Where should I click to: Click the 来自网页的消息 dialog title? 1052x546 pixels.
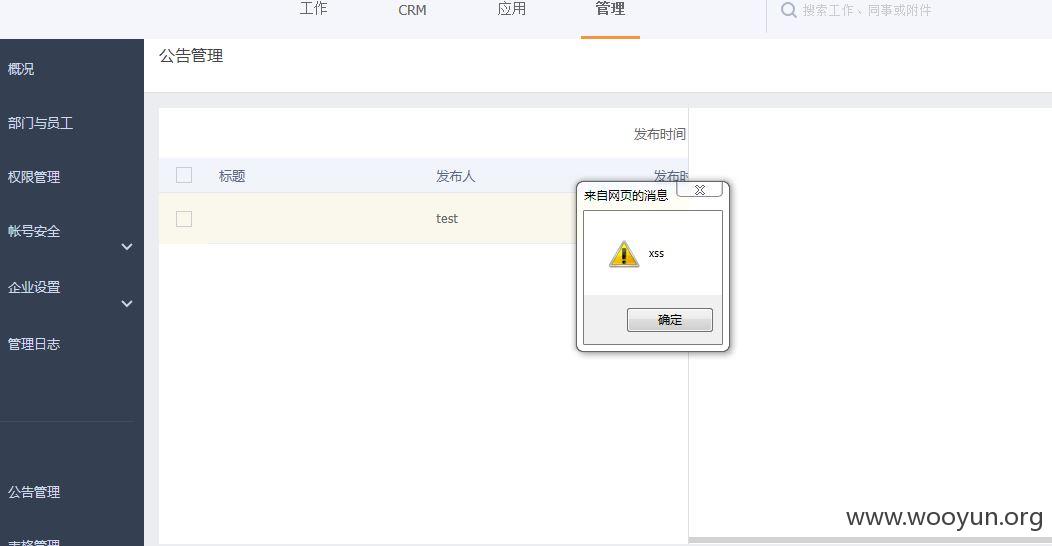[x=626, y=195]
